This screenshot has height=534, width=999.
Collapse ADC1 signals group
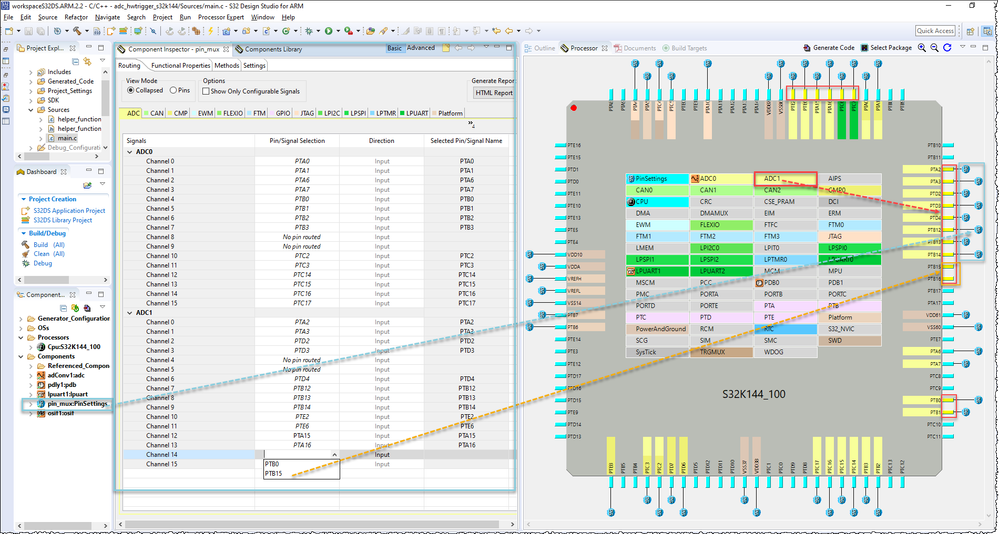[131, 313]
